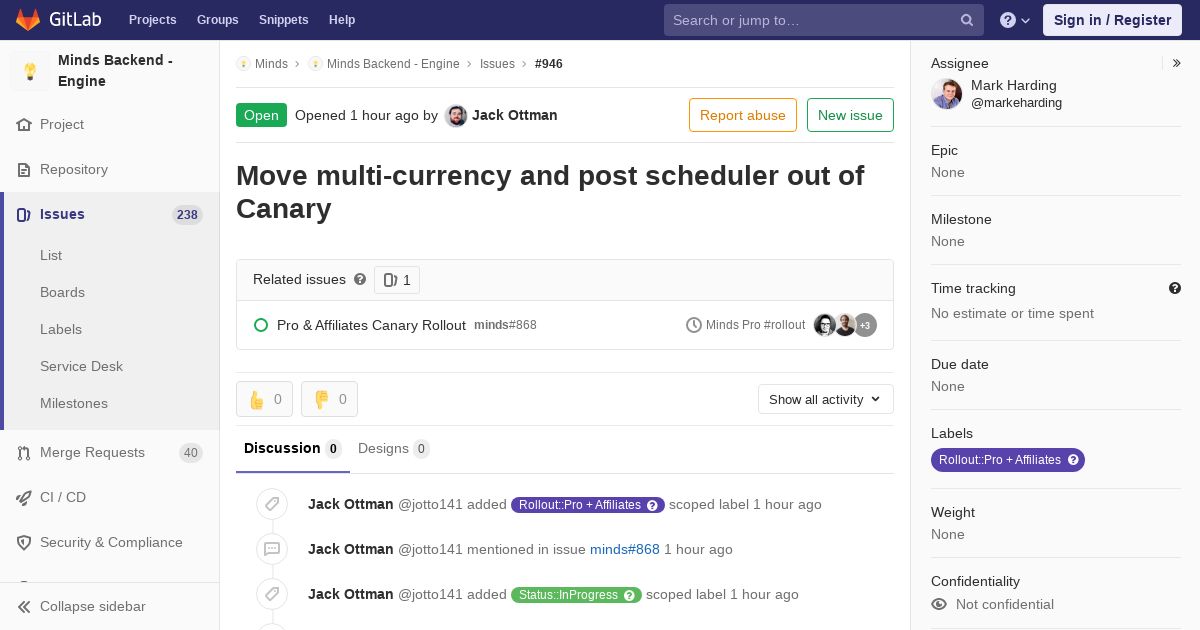Viewport: 1200px width, 630px height.
Task: Click the Issues breadcrumb link
Action: 497,64
